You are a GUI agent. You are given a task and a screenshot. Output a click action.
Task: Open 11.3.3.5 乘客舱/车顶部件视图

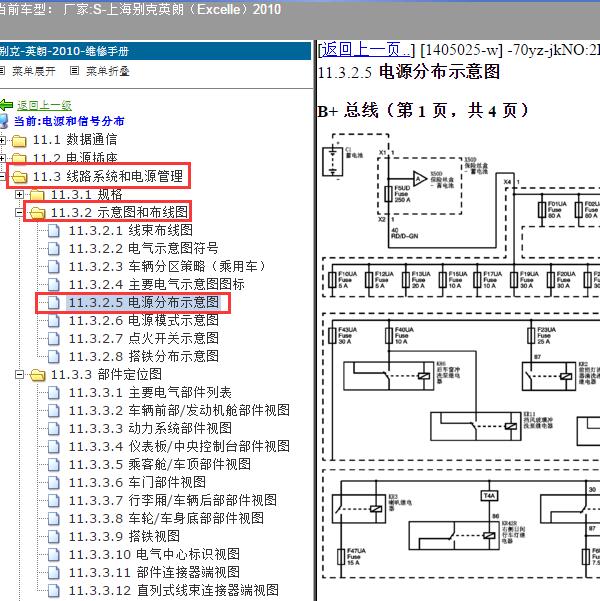(160, 465)
